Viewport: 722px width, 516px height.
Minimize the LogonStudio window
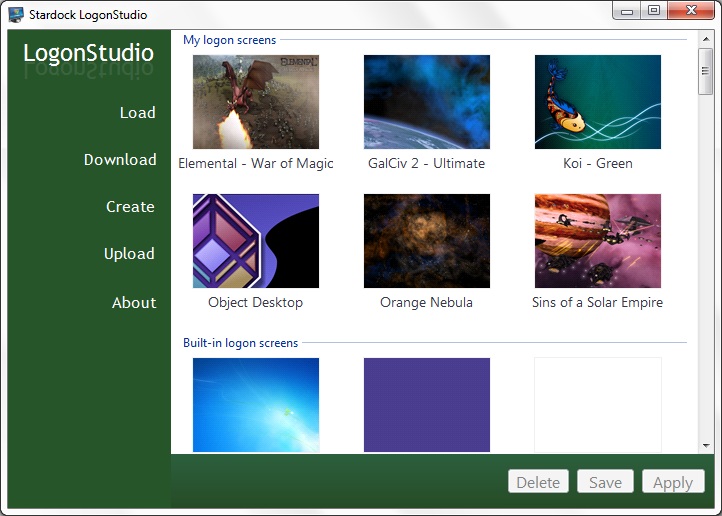pyautogui.click(x=627, y=11)
